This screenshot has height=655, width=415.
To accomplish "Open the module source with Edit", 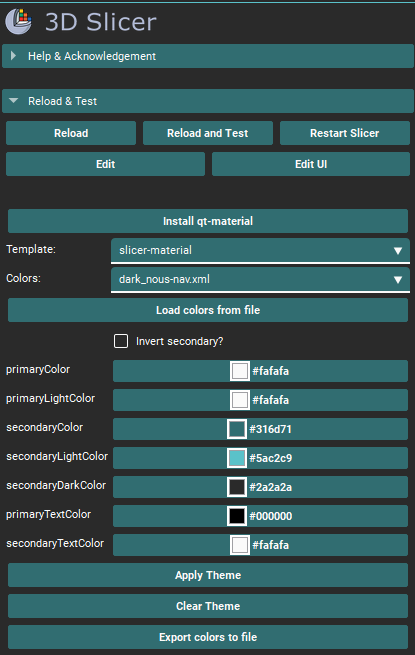I will click(x=105, y=164).
